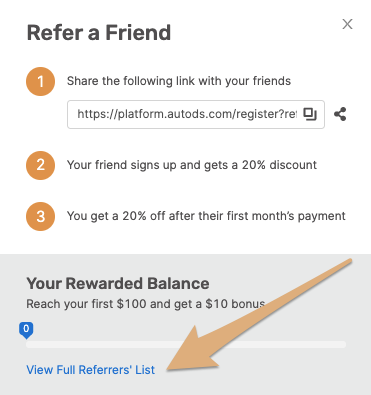The width and height of the screenshot is (371, 395).
Task: Open the share icon next to the link
Action: tap(340, 114)
